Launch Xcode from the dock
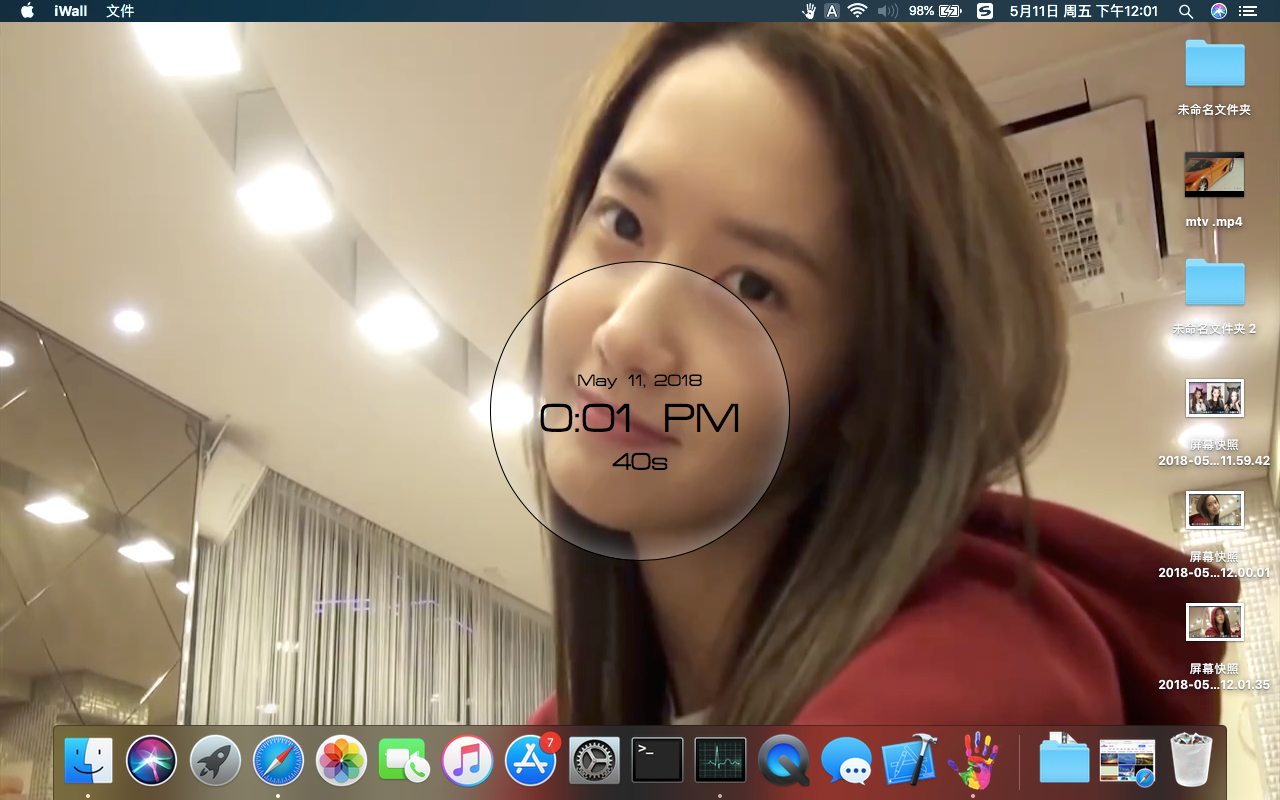This screenshot has height=800, width=1280. pos(908,760)
